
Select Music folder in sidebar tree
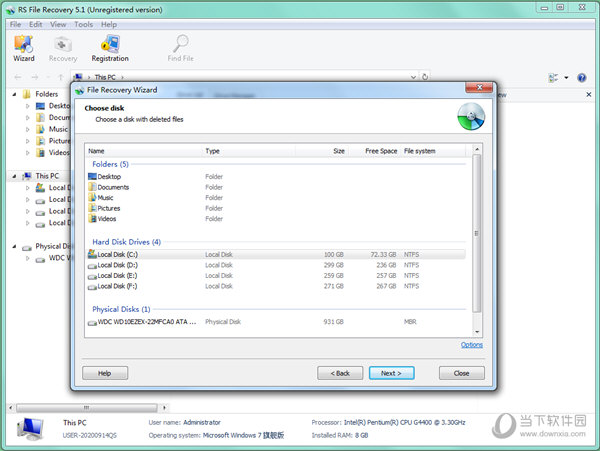pos(58,129)
